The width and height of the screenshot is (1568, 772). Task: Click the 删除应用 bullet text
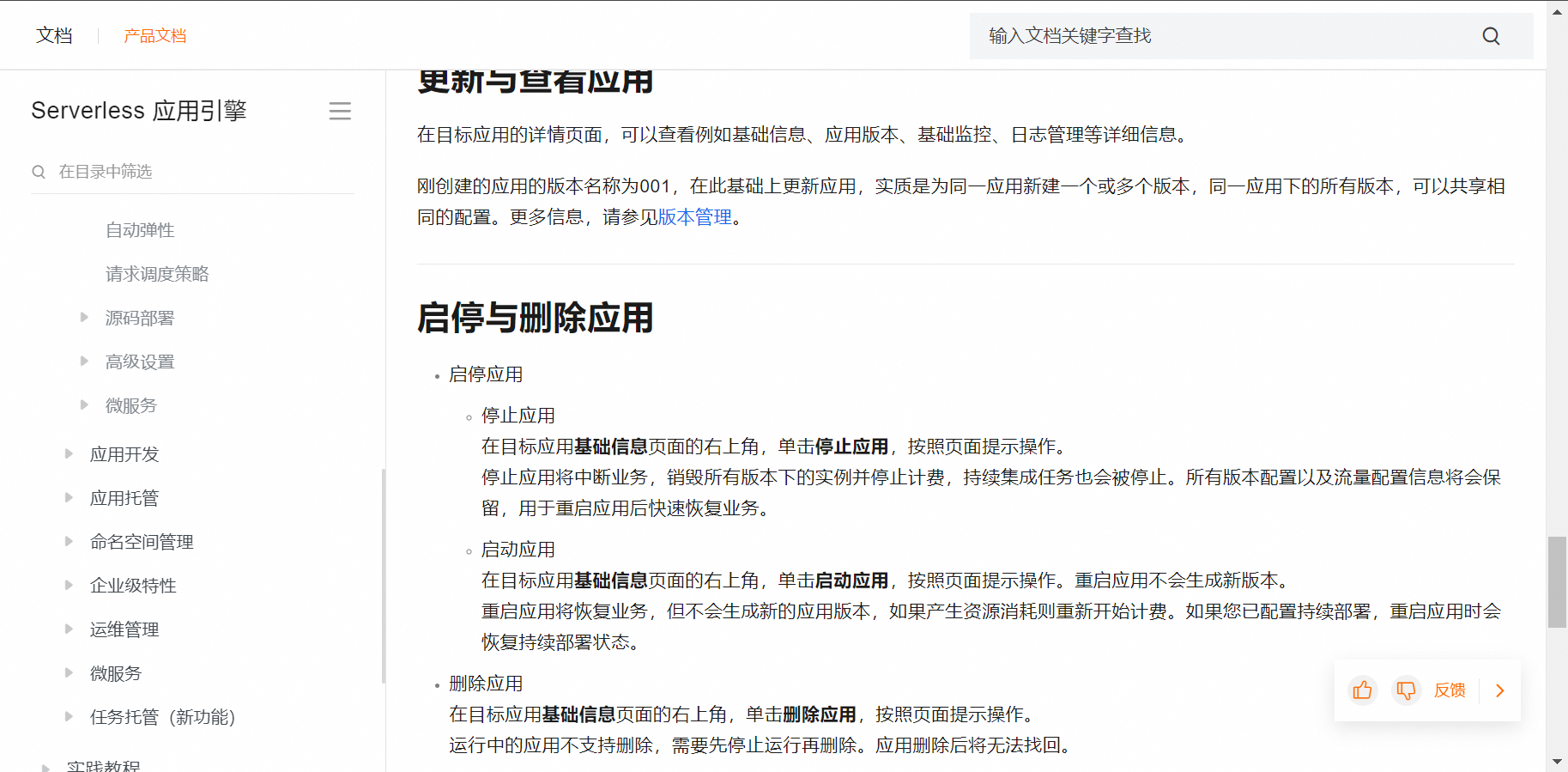point(486,684)
